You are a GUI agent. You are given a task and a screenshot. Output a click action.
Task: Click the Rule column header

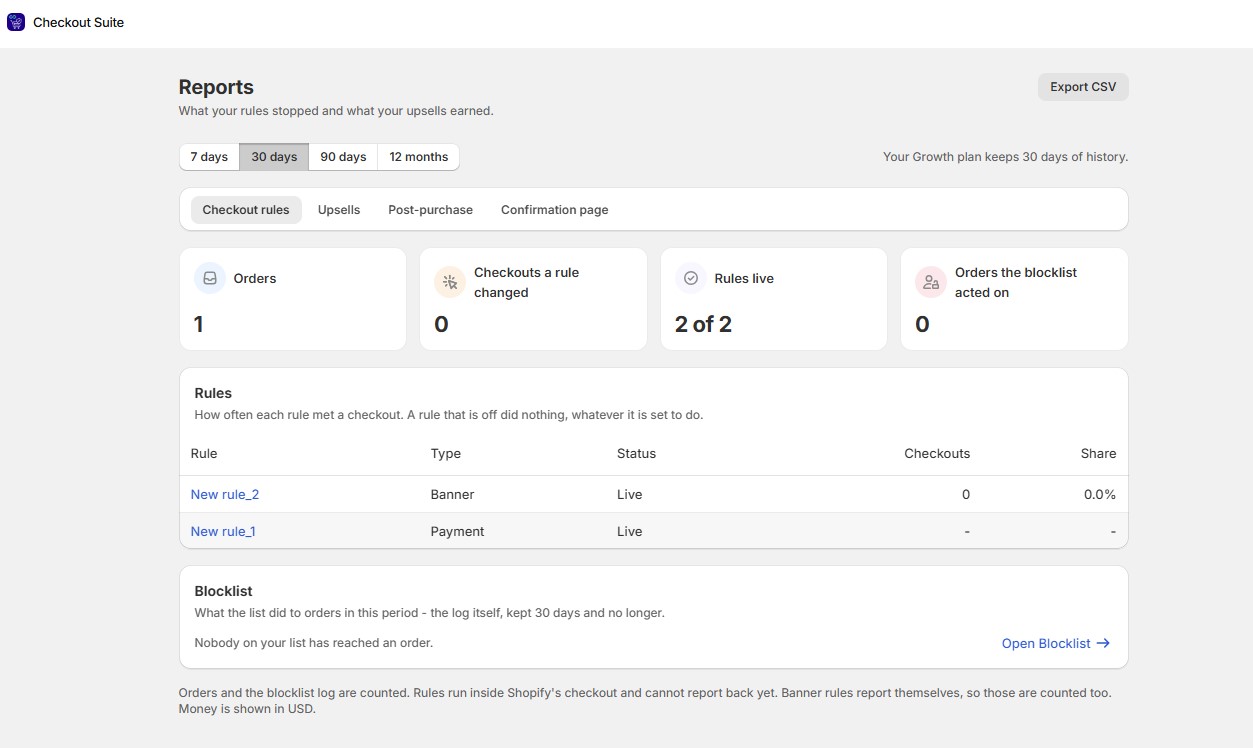pos(204,453)
